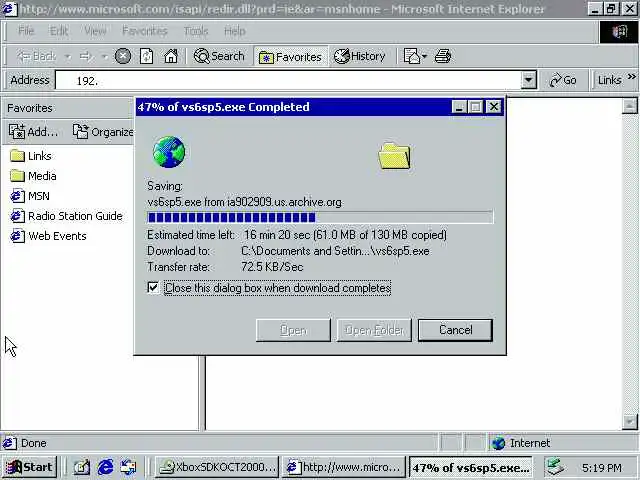This screenshot has width=640, height=480.
Task: Open the View menu
Action: 95,31
